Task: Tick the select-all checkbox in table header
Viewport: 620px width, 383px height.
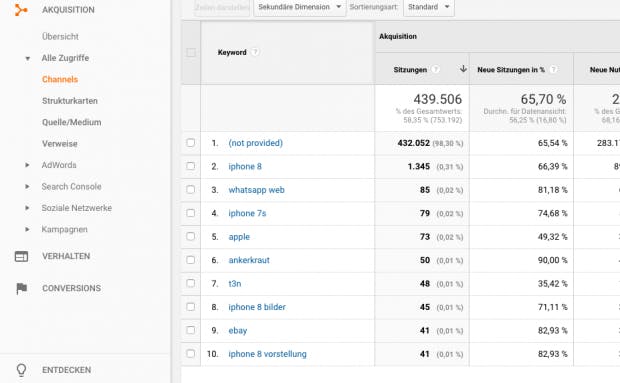Action: tap(191, 53)
